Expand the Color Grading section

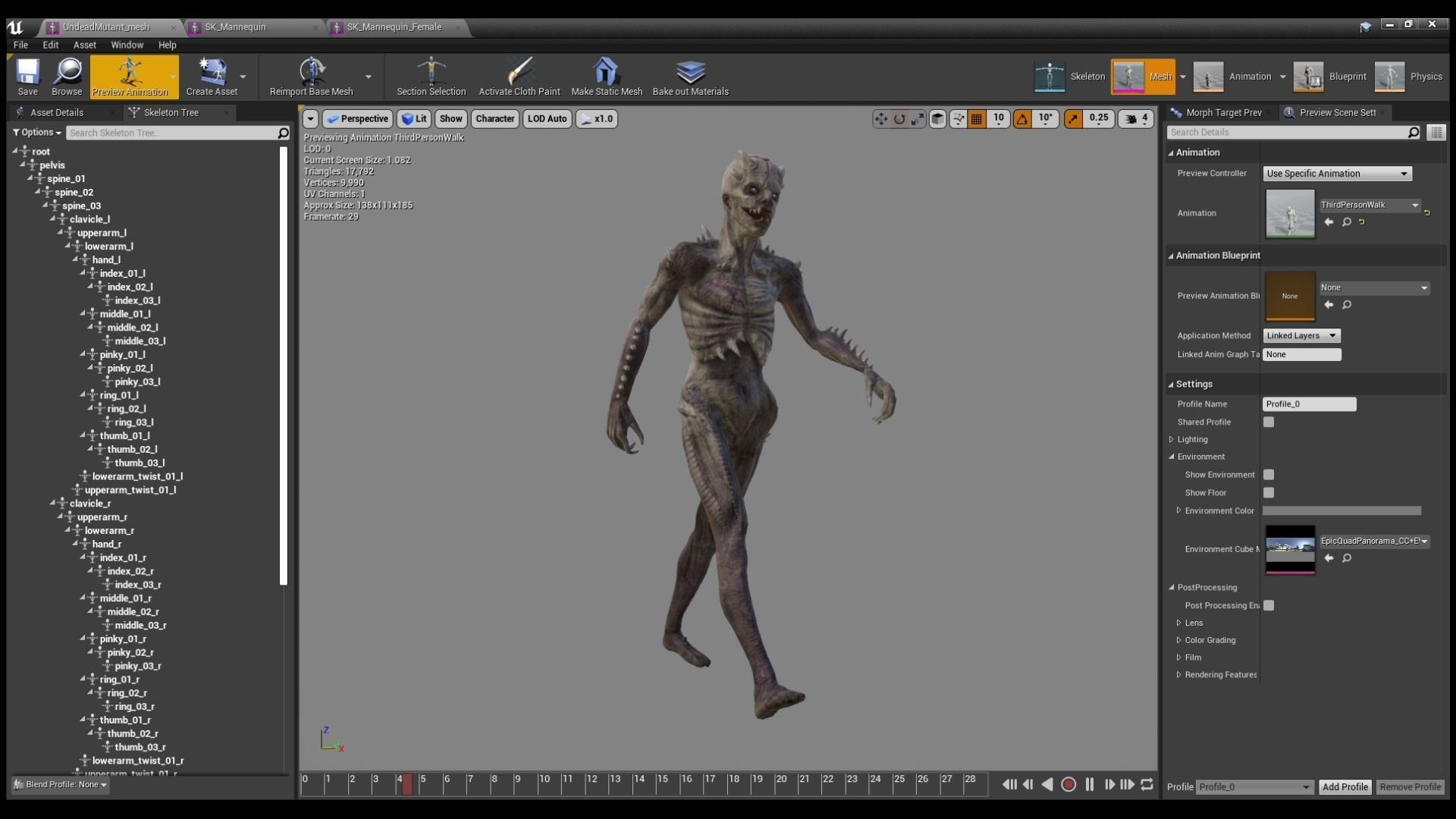pyautogui.click(x=1179, y=640)
